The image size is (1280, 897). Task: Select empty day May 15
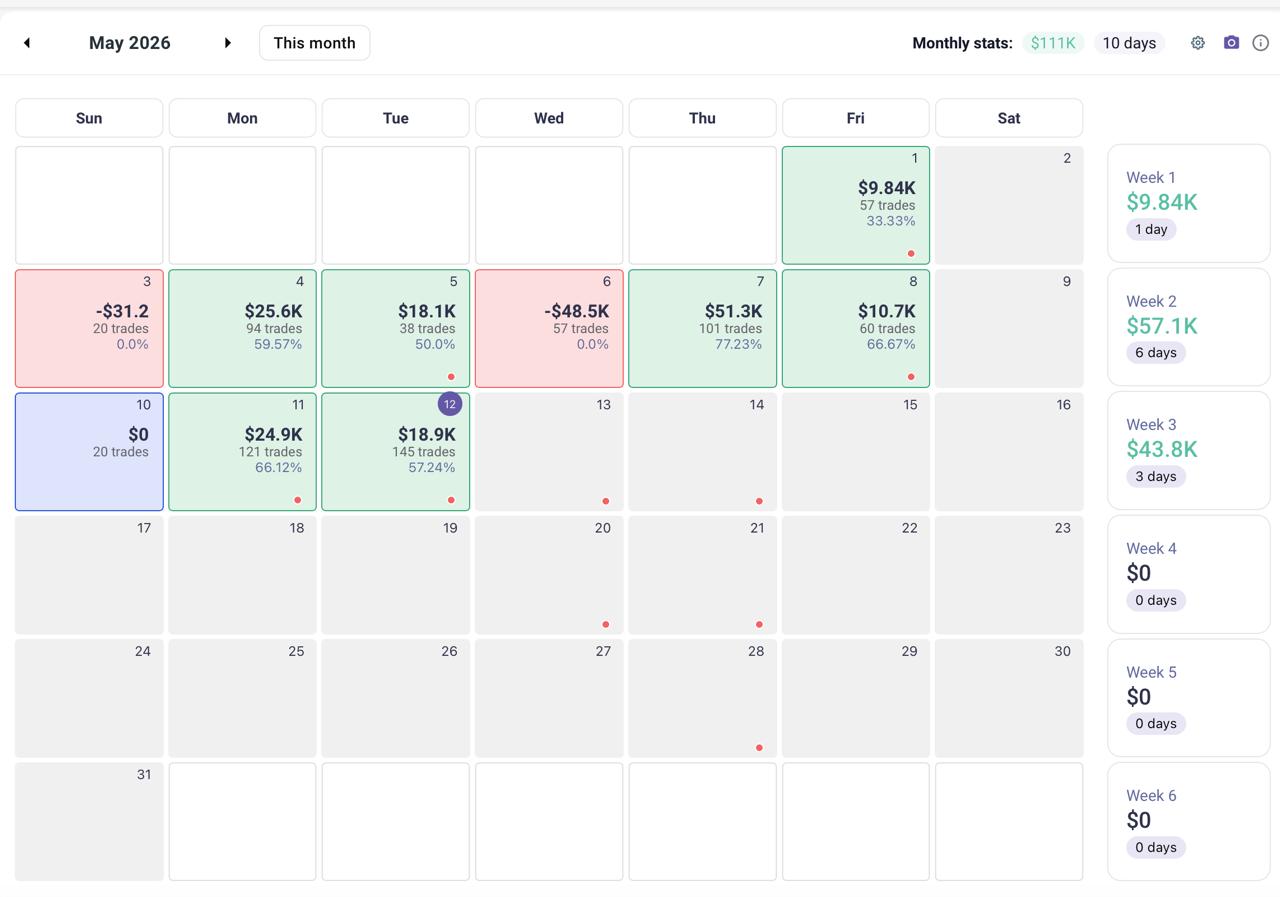(x=856, y=451)
